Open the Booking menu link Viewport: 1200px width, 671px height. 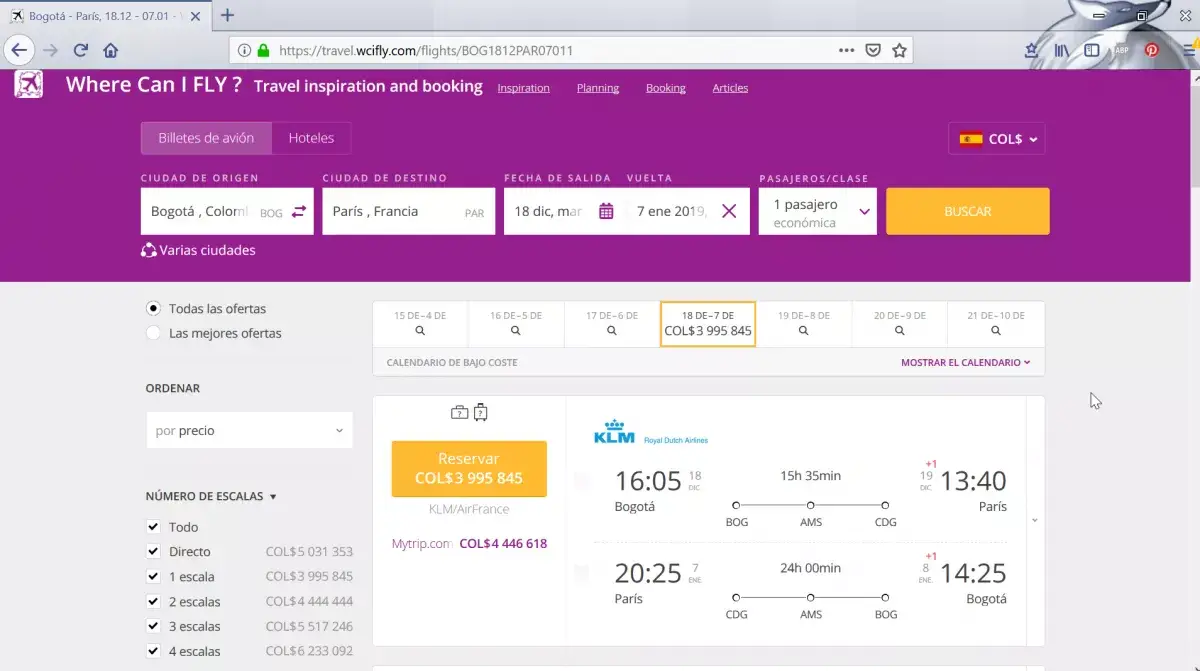pyautogui.click(x=666, y=88)
